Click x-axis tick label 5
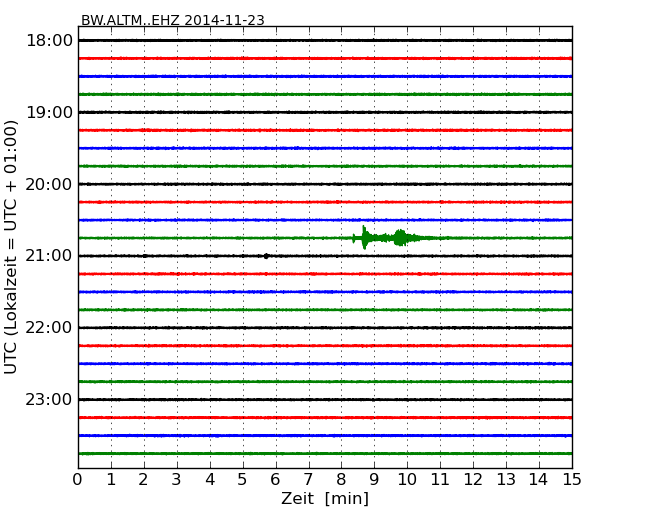Viewport: 650px width, 520px height. coord(243,479)
